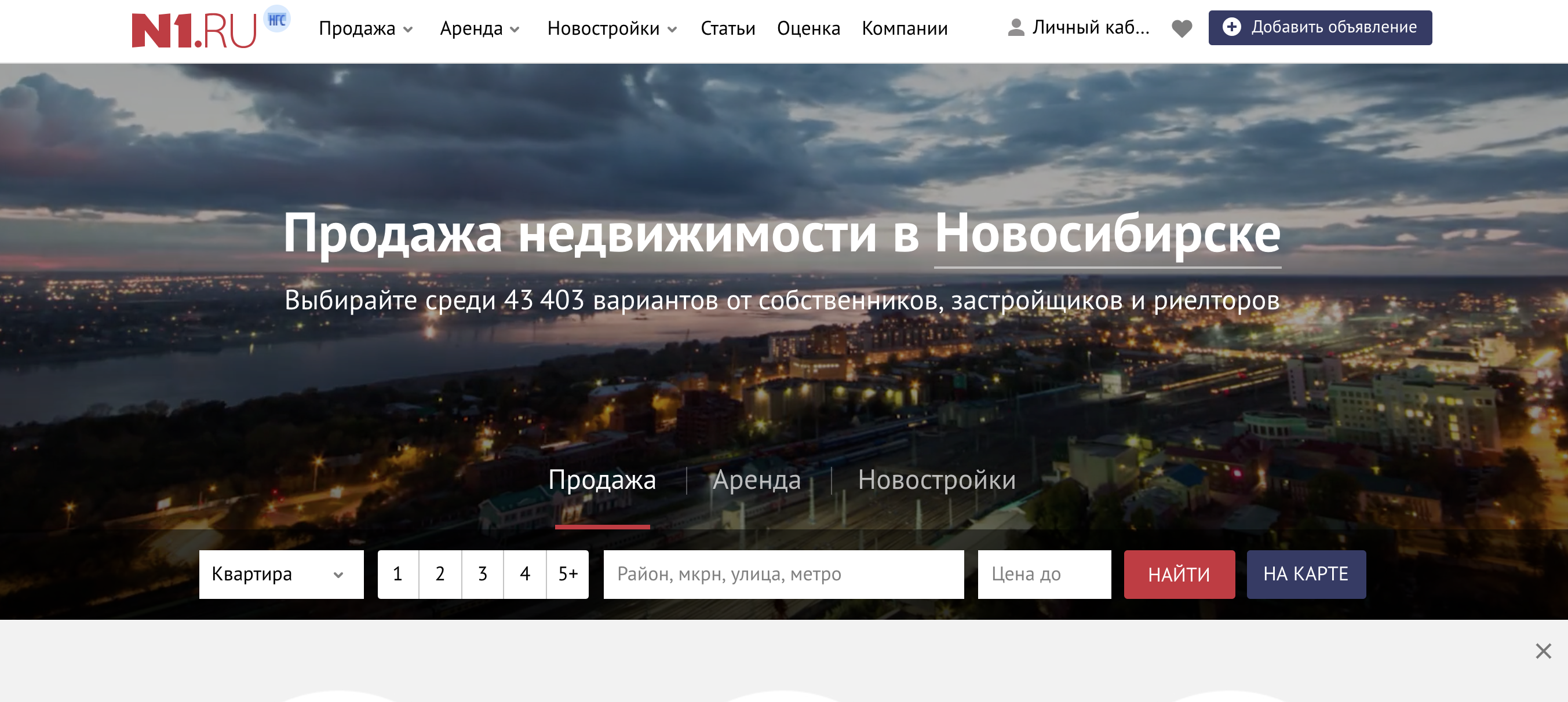Click the НАЙТИ search button
The image size is (1568, 702).
tap(1179, 573)
